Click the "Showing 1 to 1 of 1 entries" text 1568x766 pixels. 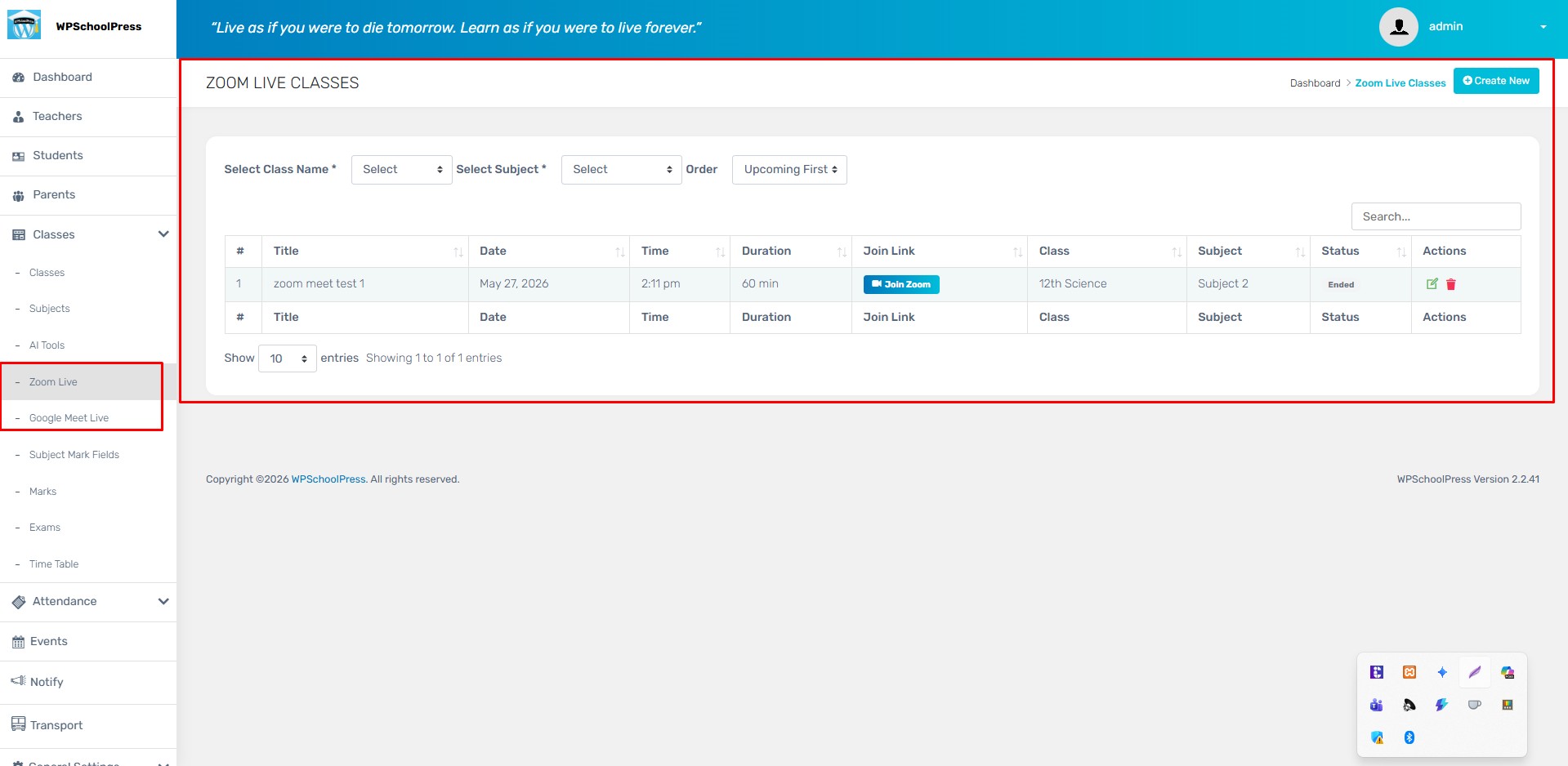pyautogui.click(x=434, y=359)
